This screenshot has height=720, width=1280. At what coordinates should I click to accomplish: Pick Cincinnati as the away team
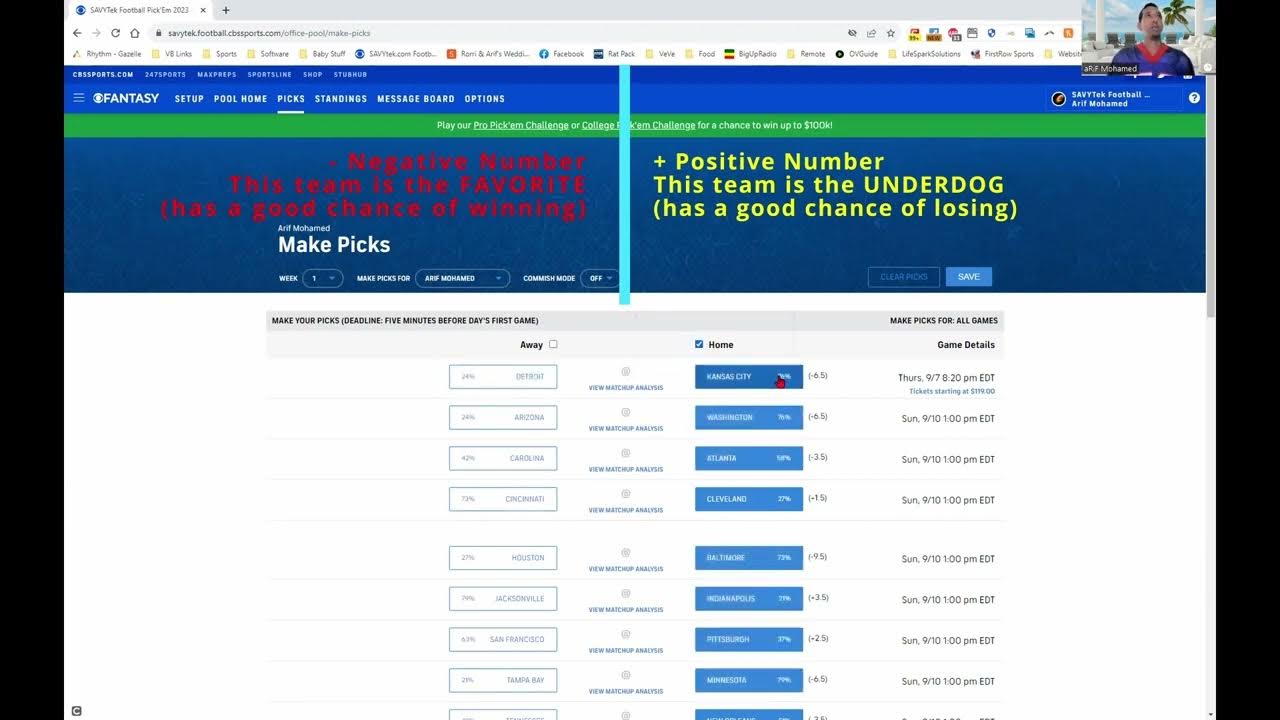pos(503,499)
